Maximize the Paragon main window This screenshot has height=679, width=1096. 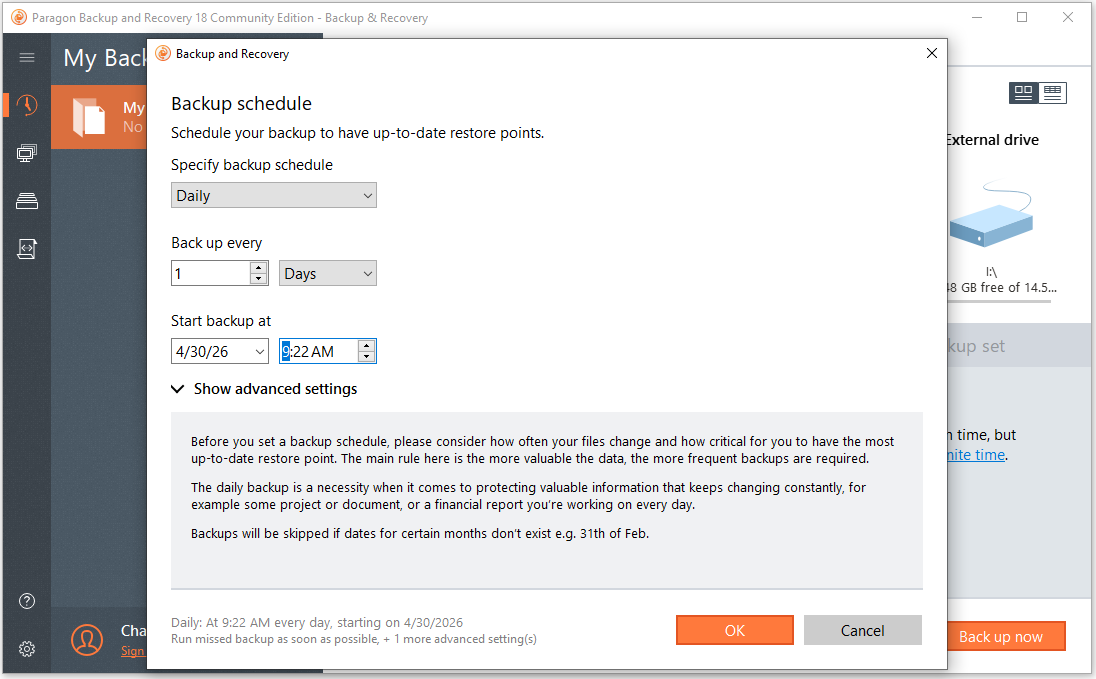1022,17
